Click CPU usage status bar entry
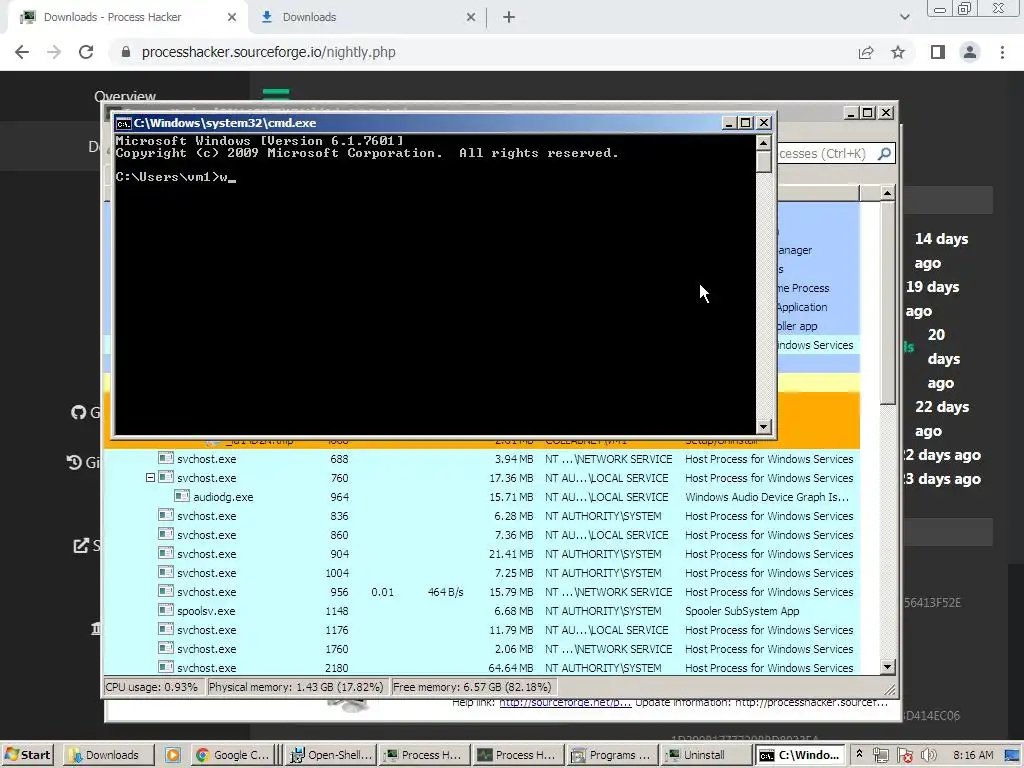1024x768 pixels. [x=152, y=687]
